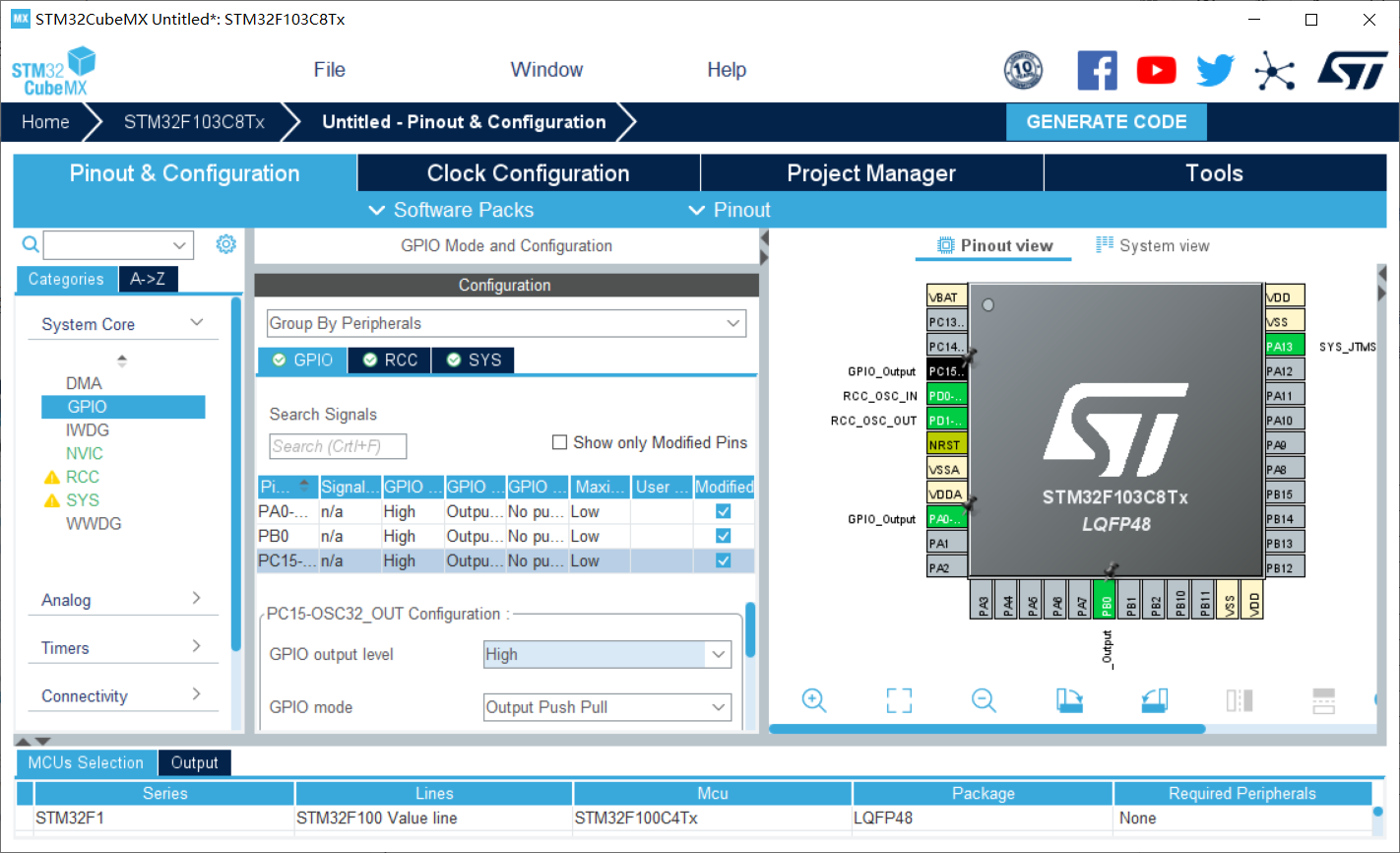
Task: Open the Help menu
Action: 727,70
